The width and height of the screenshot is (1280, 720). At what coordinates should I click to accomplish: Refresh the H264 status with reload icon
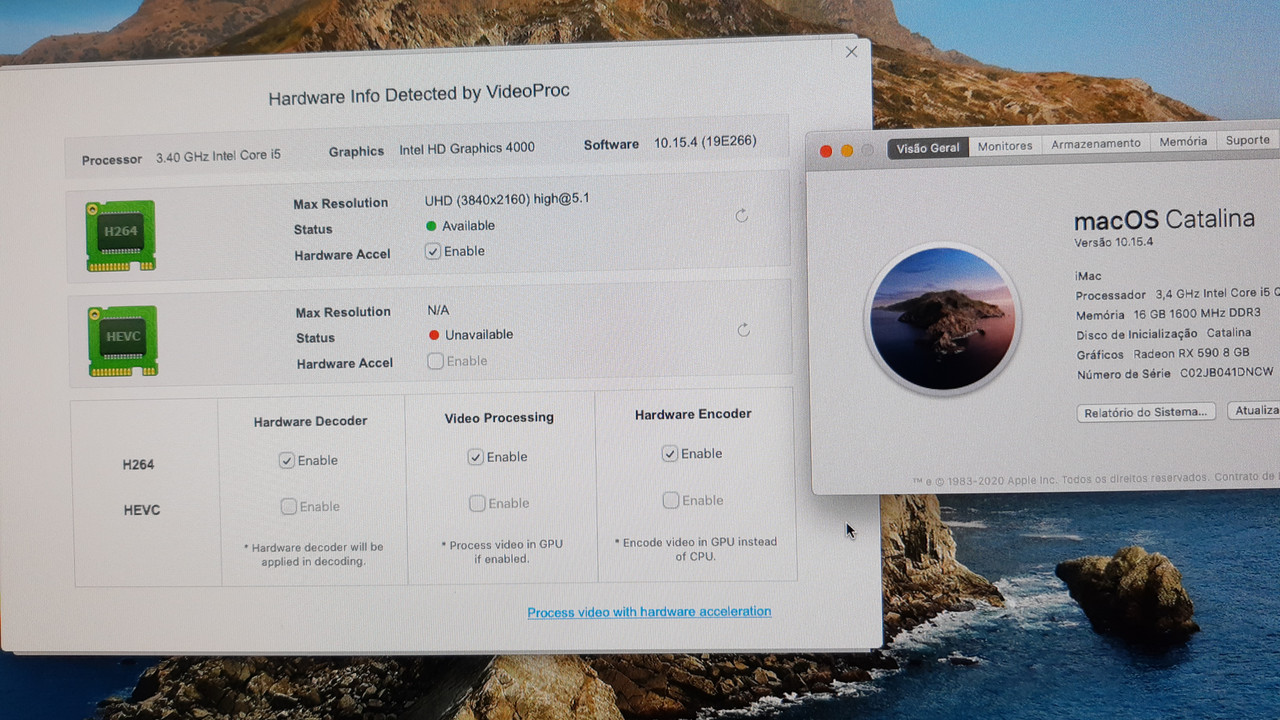tap(742, 216)
